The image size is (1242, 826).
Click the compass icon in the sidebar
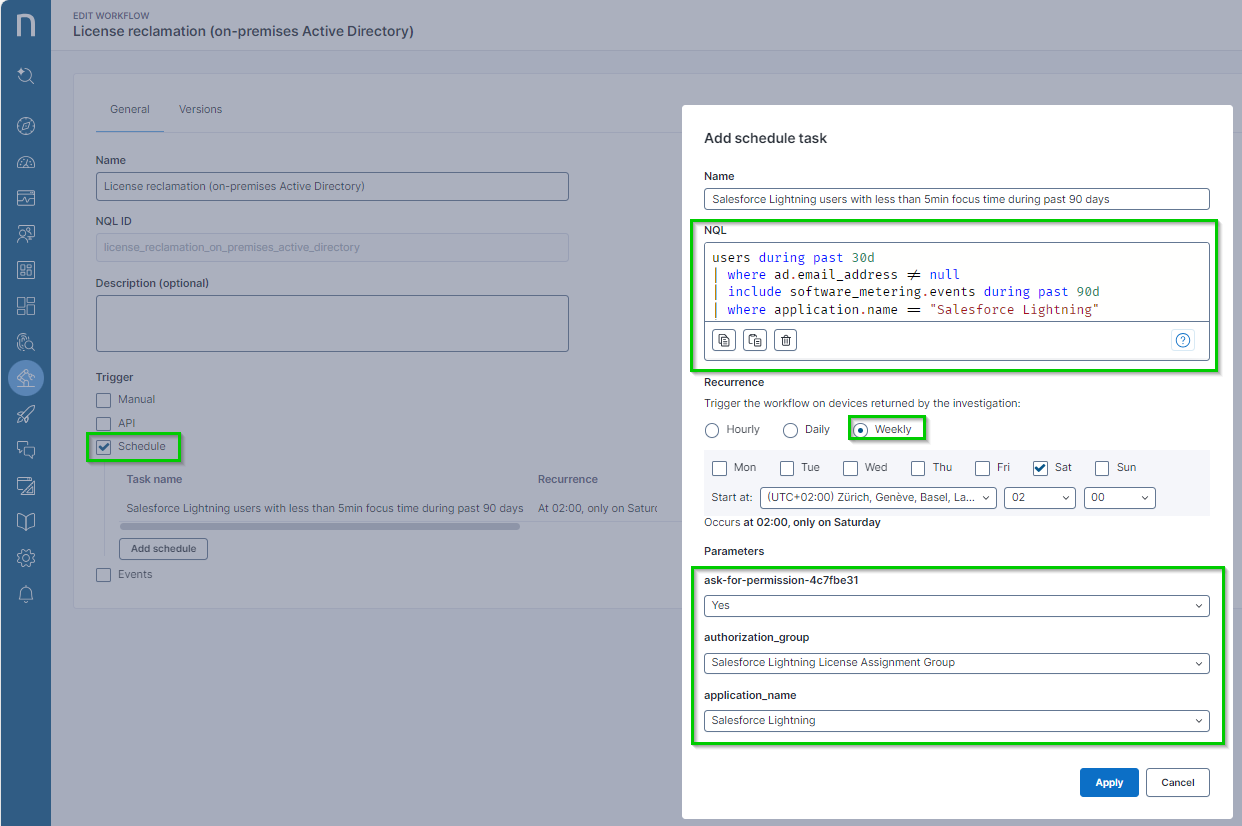point(26,126)
